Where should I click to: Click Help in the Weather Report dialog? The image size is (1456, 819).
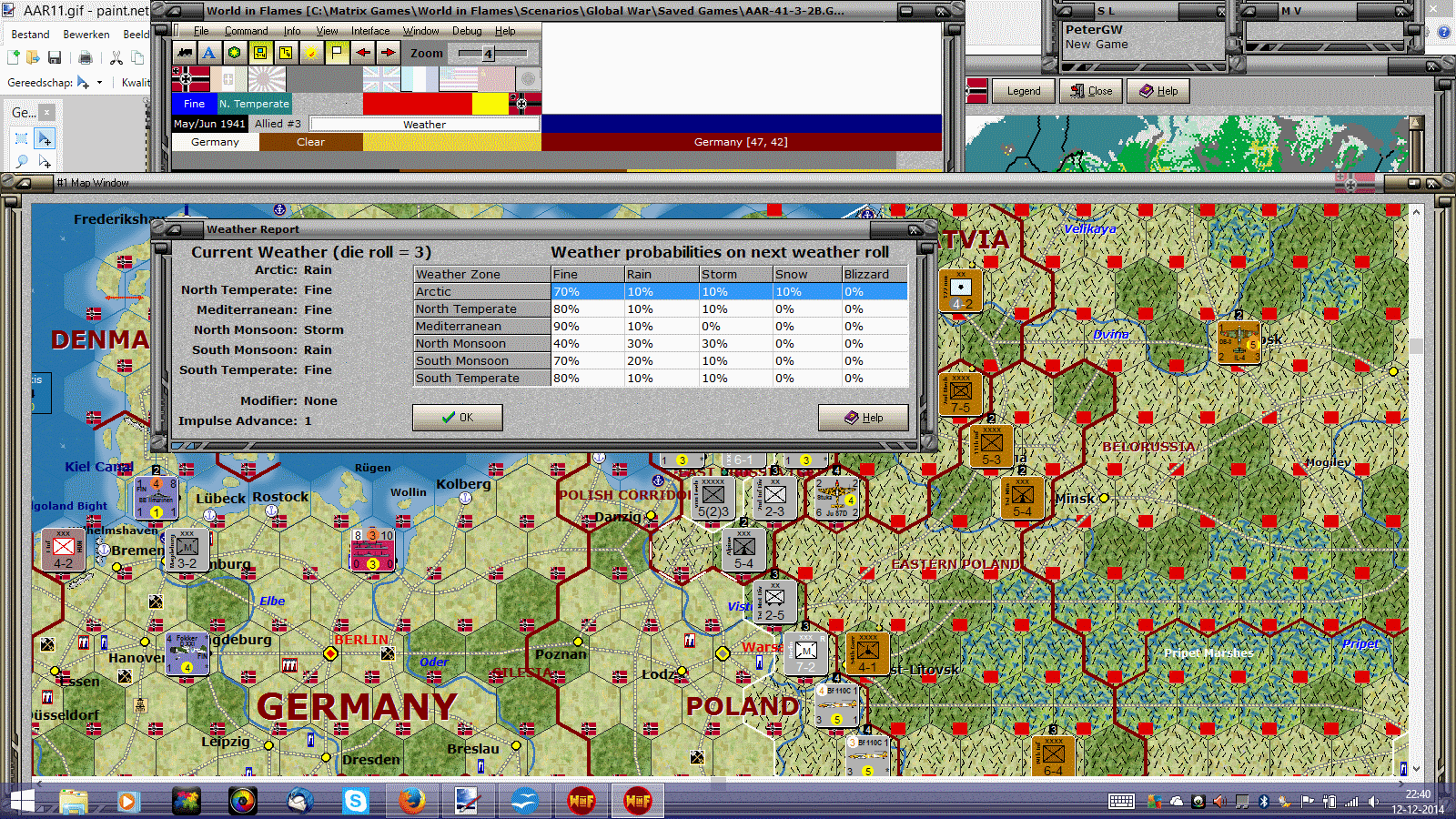point(863,418)
